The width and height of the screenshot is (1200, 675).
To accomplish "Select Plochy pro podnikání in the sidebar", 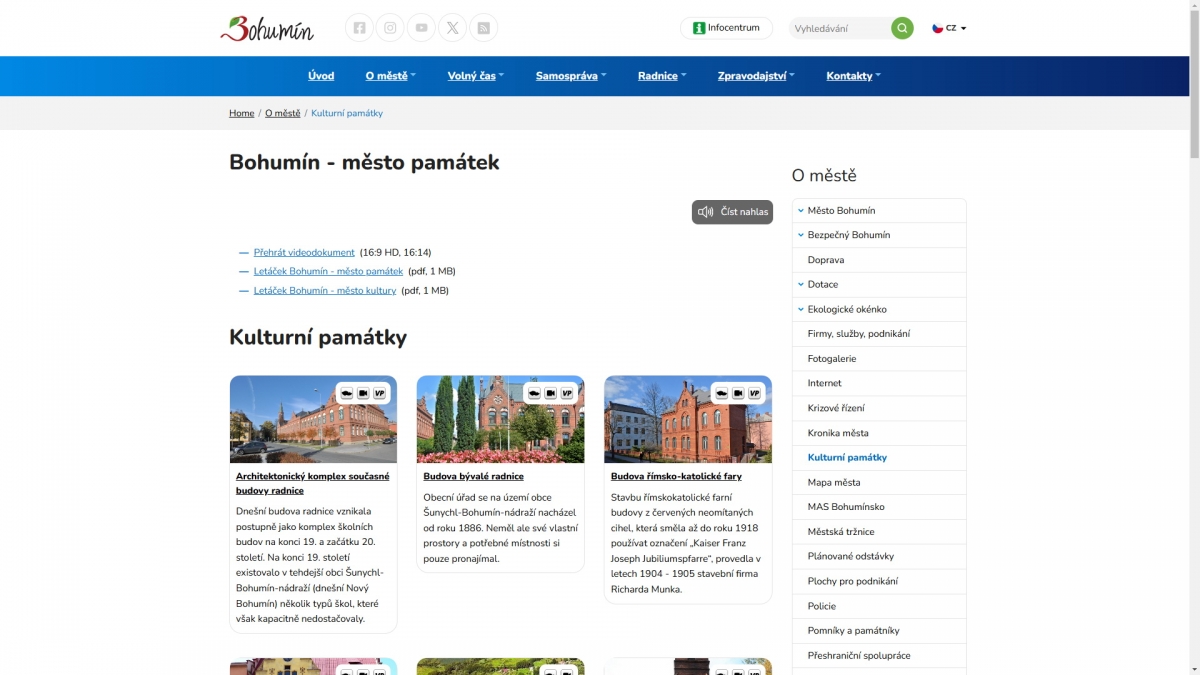I will 879,581.
